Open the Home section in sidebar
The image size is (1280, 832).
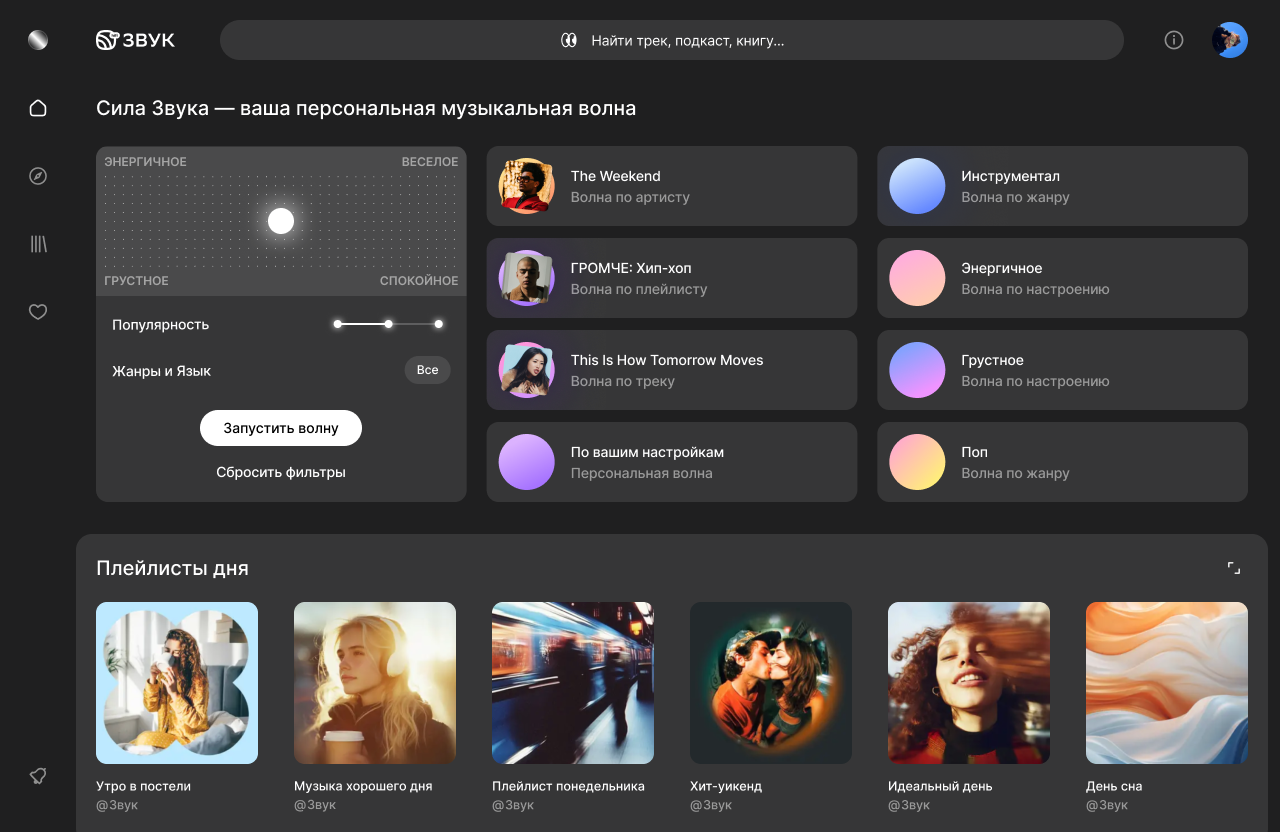tap(38, 108)
